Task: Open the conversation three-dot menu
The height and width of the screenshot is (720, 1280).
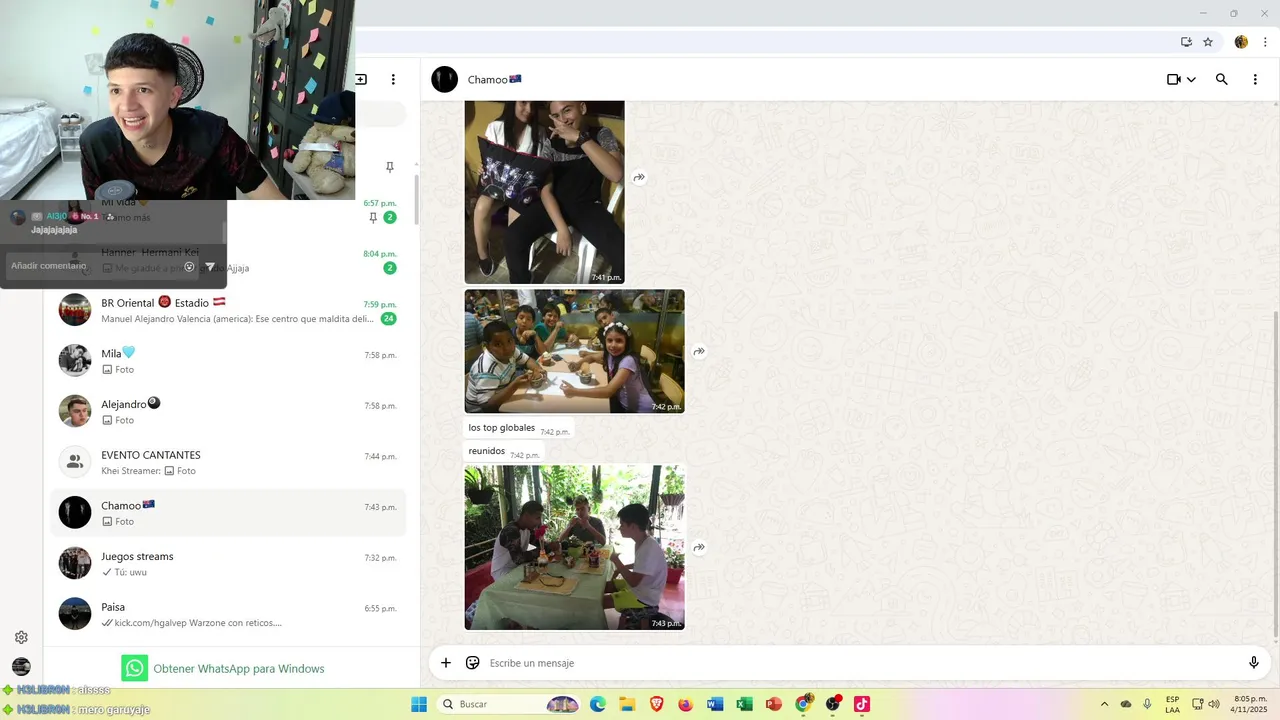Action: [x=1255, y=79]
